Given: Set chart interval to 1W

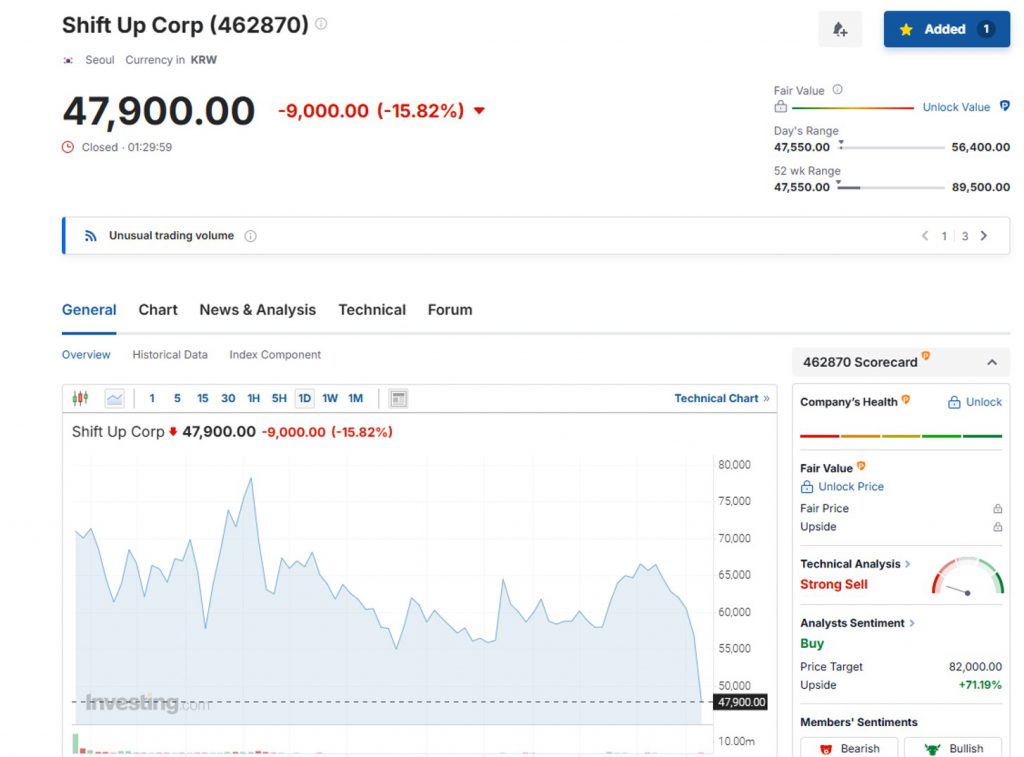Looking at the screenshot, I should click(330, 398).
